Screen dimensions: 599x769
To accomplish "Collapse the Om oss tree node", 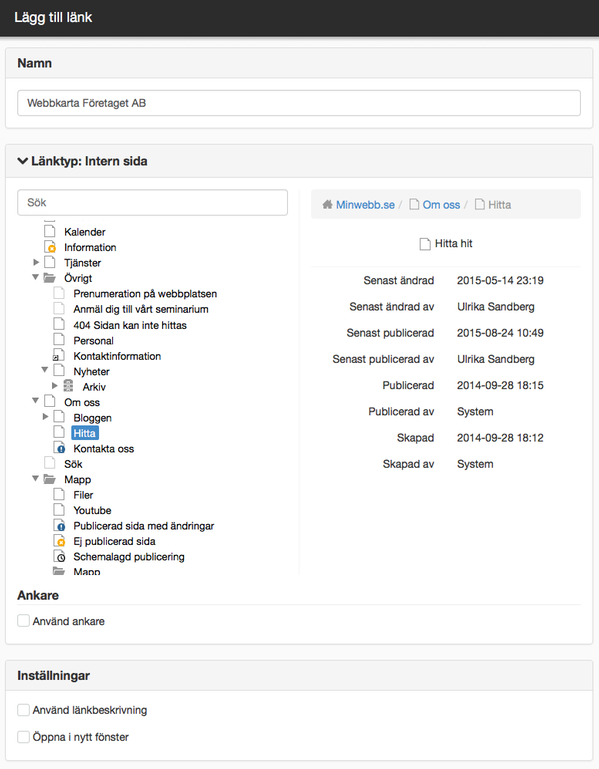I will pyautogui.click(x=35, y=401).
